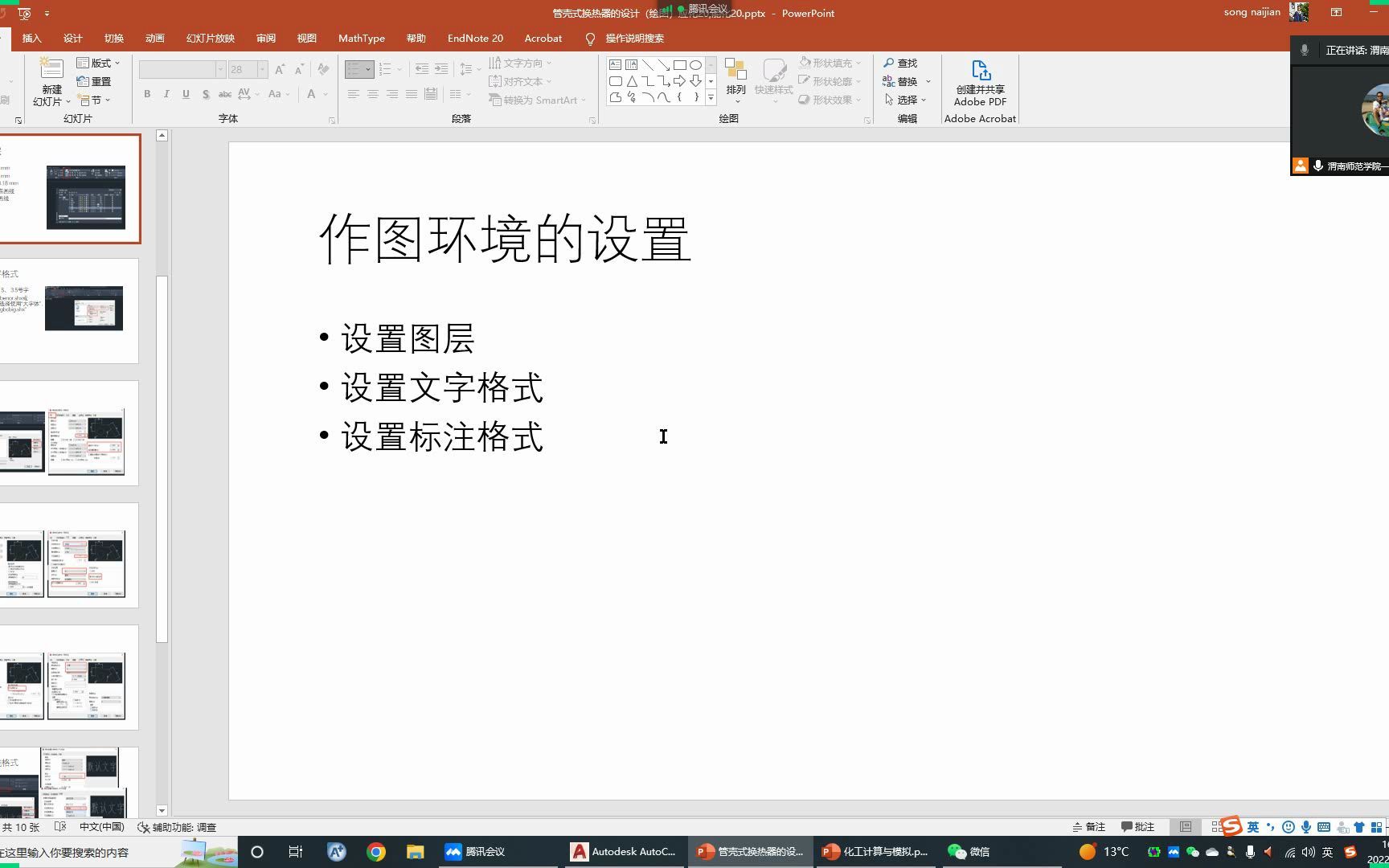
Task: Click the Accessibility check (辅助功能) status item
Action: click(x=177, y=827)
